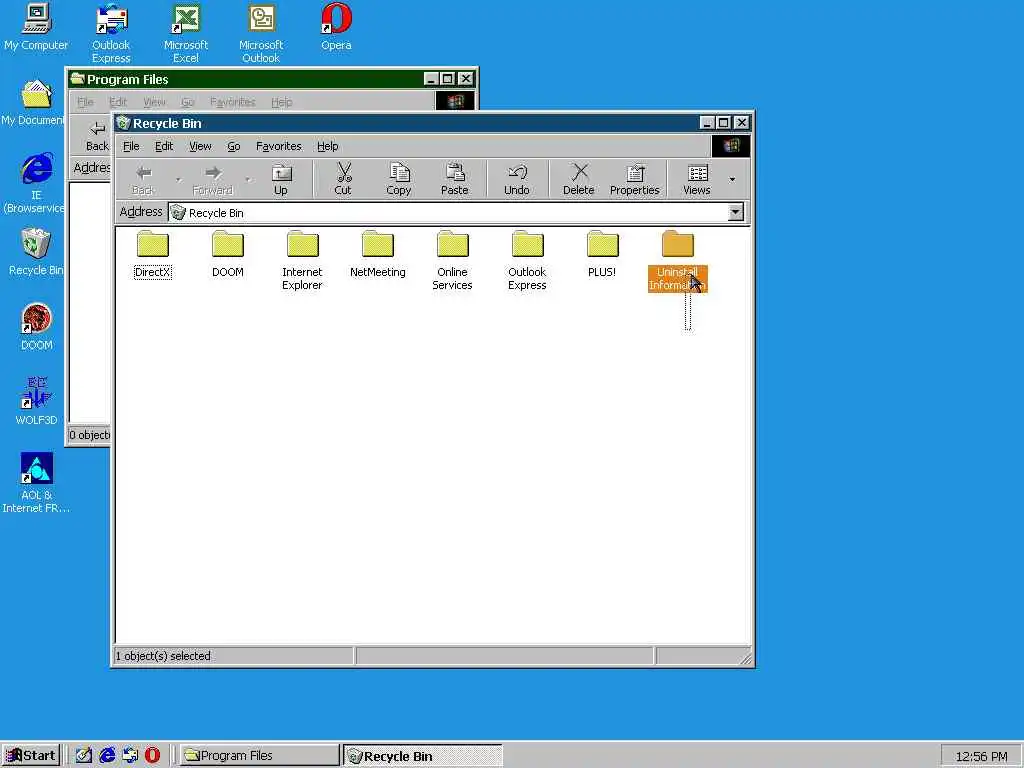Open the View menu in Recycle Bin

coord(200,146)
